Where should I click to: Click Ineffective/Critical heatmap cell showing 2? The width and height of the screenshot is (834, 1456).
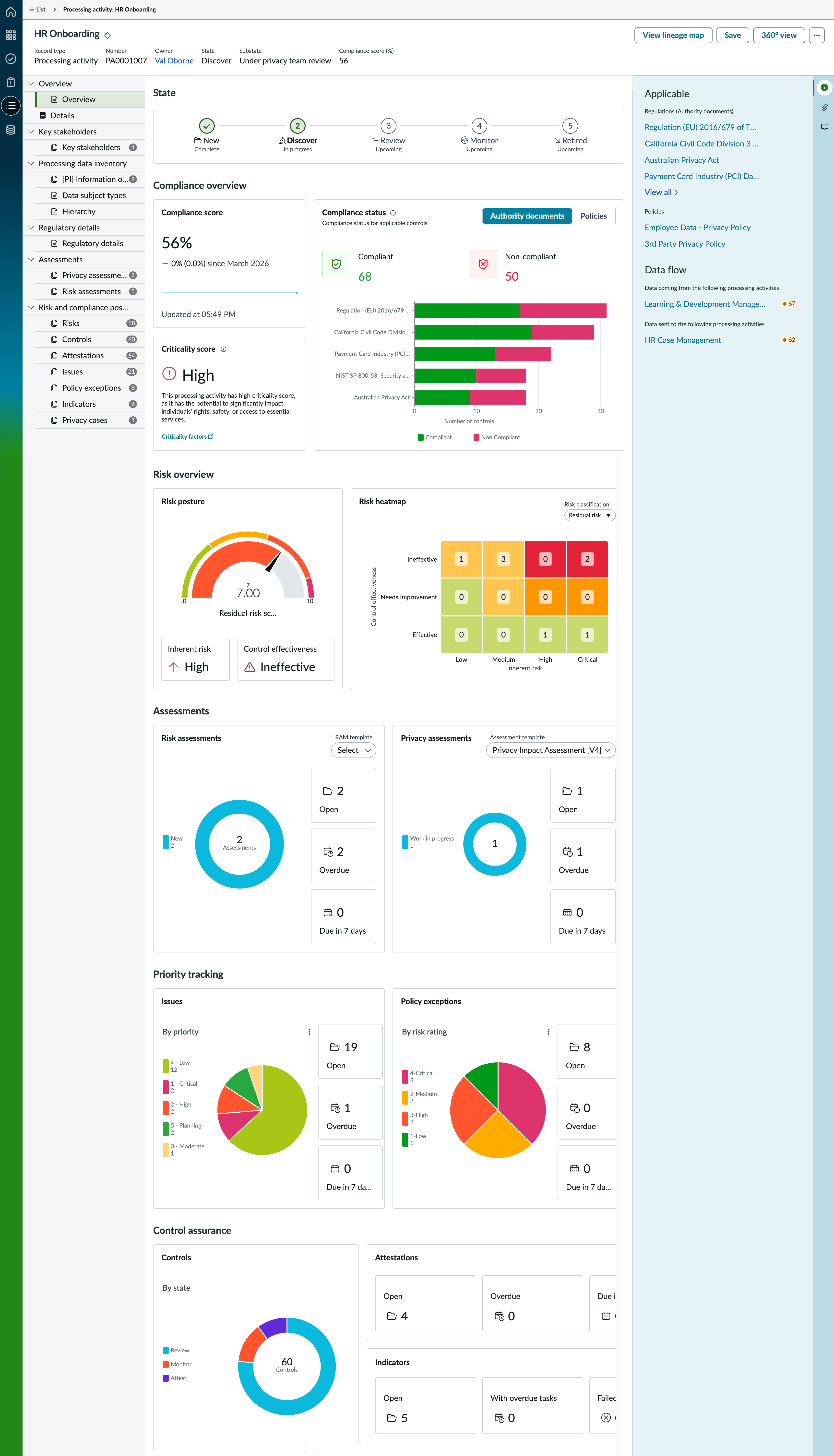click(x=587, y=559)
